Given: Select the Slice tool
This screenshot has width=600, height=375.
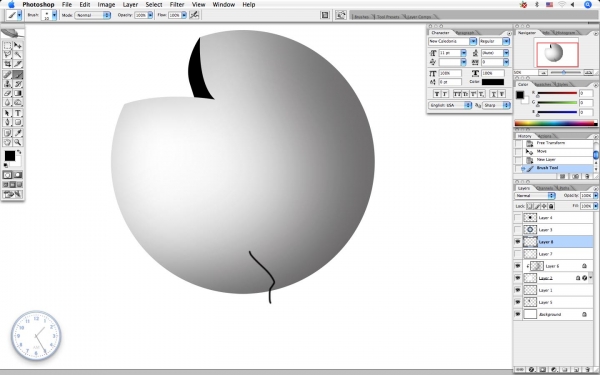Looking at the screenshot, I should pyautogui.click(x=18, y=64).
